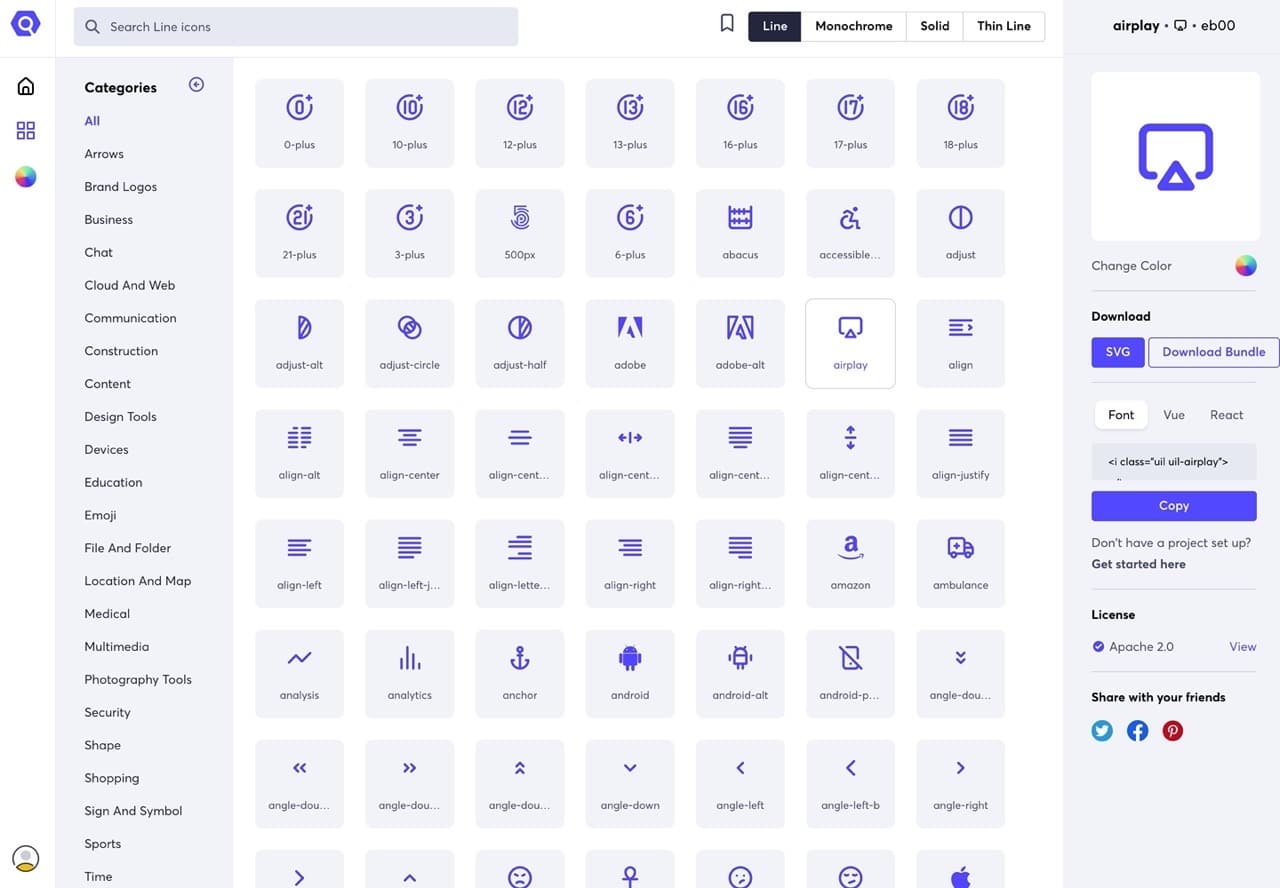Switch to Line icon style
The width and height of the screenshot is (1280, 888).
775,26
